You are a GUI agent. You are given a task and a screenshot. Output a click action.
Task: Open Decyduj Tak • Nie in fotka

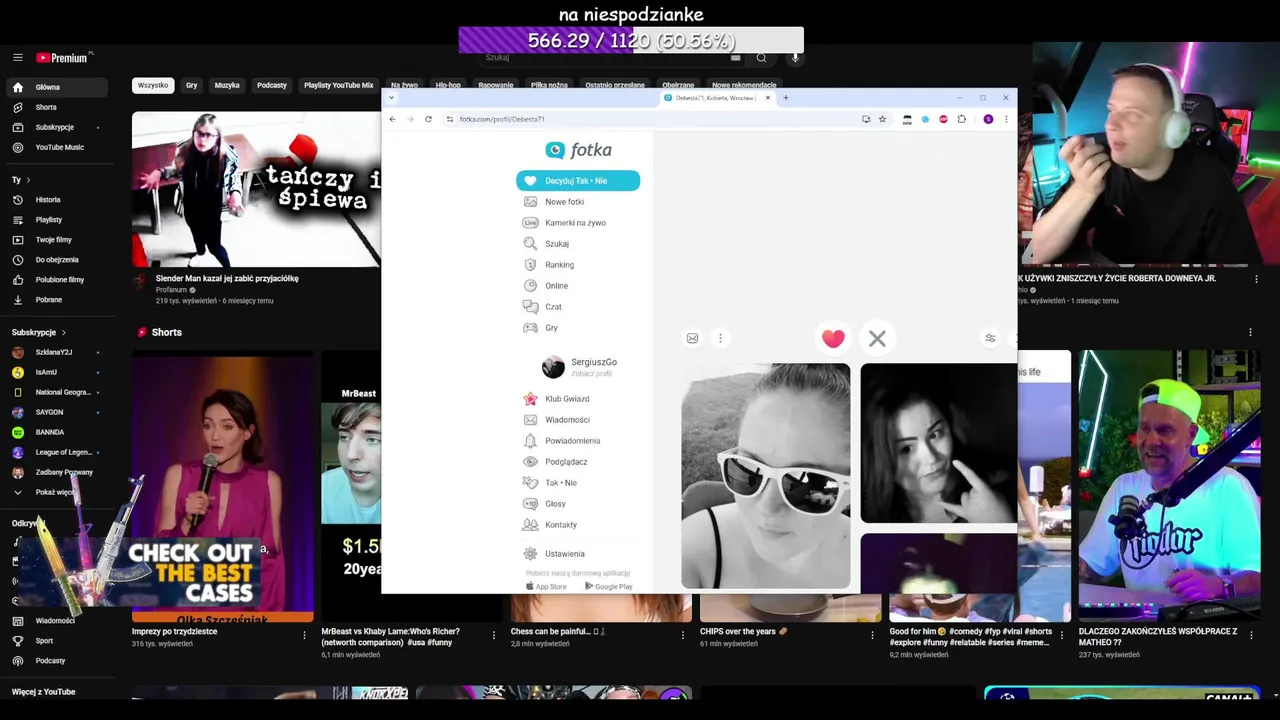(578, 181)
